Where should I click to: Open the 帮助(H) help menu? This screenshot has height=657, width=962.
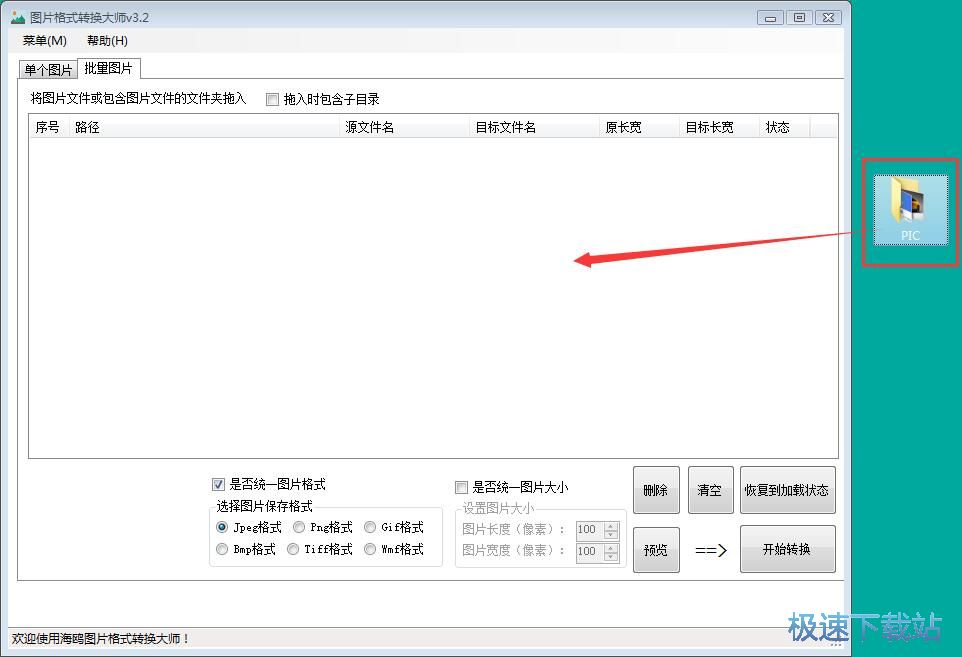click(x=106, y=41)
